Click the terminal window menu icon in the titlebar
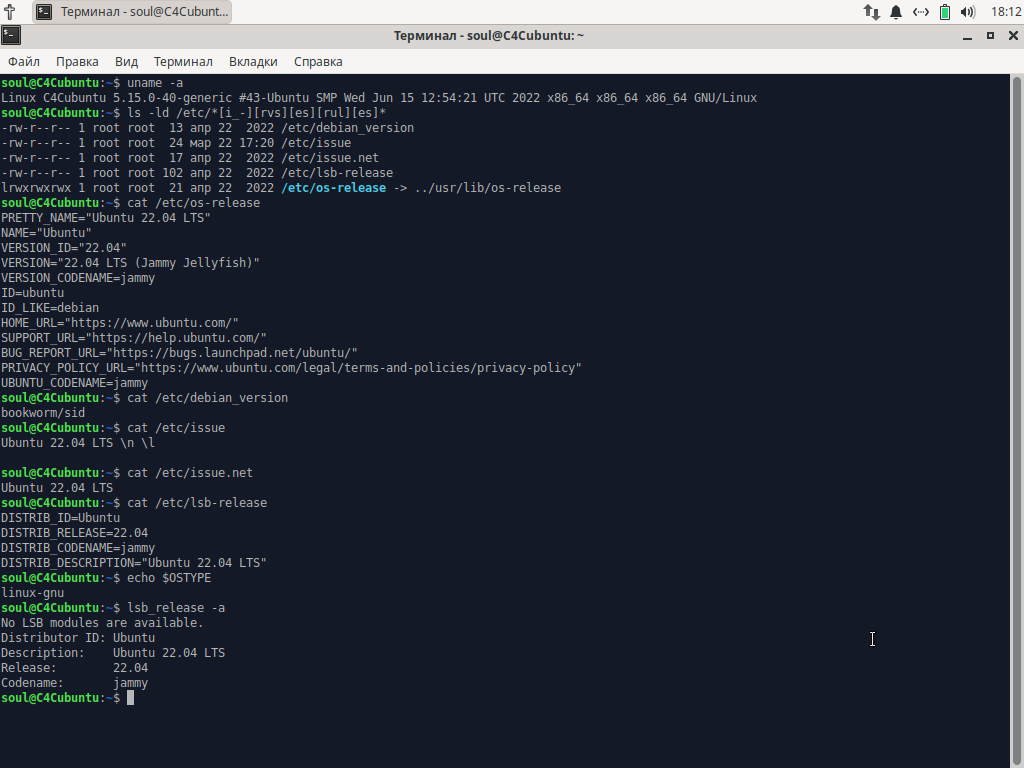1024x768 pixels. (x=10, y=35)
